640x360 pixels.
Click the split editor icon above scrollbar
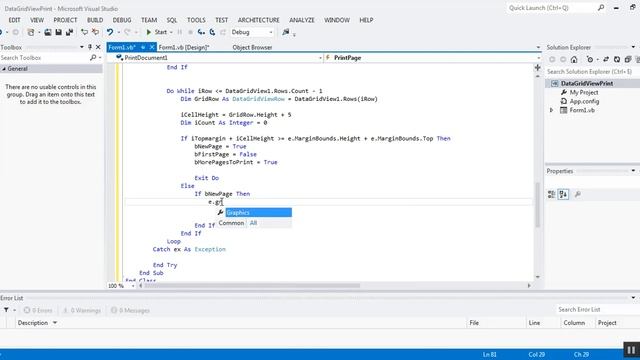pyautogui.click(x=538, y=68)
